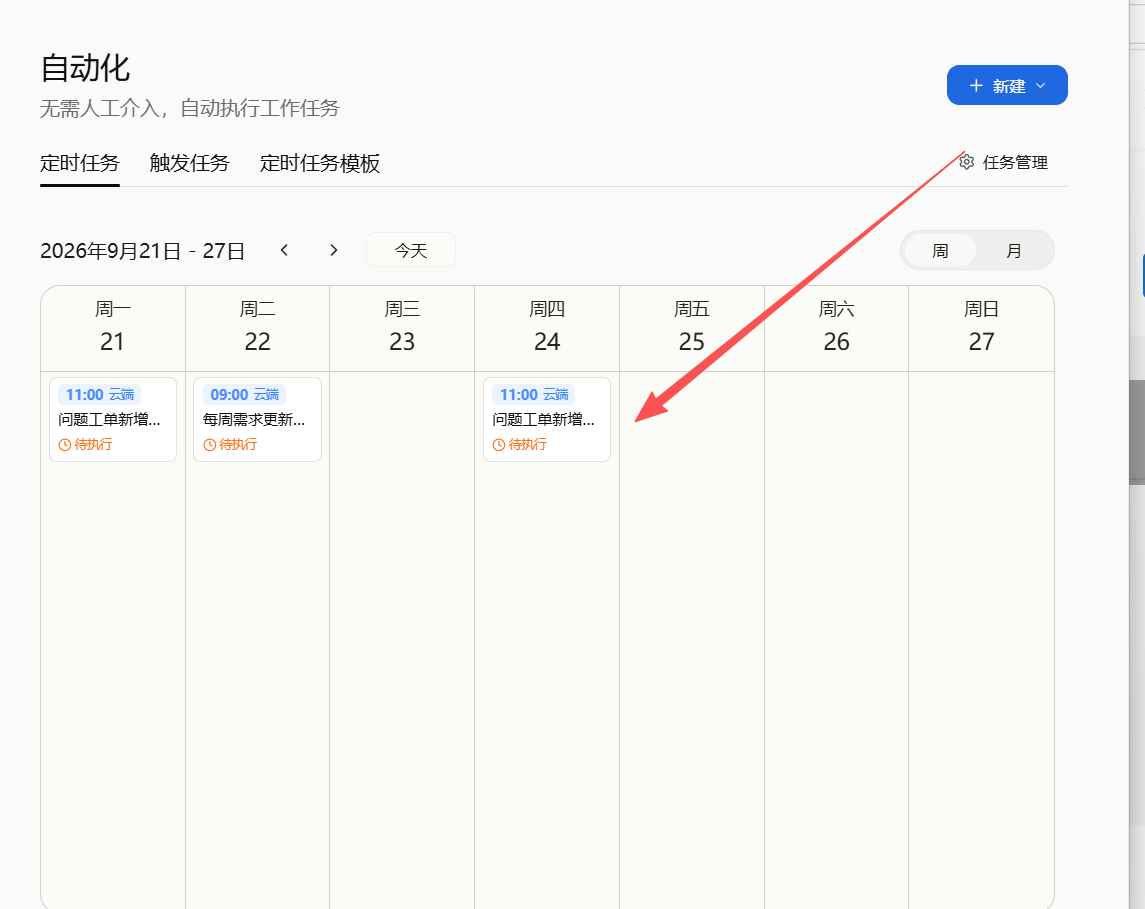1145x909 pixels.
Task: Click the plus icon in 新建 button
Action: [x=976, y=85]
